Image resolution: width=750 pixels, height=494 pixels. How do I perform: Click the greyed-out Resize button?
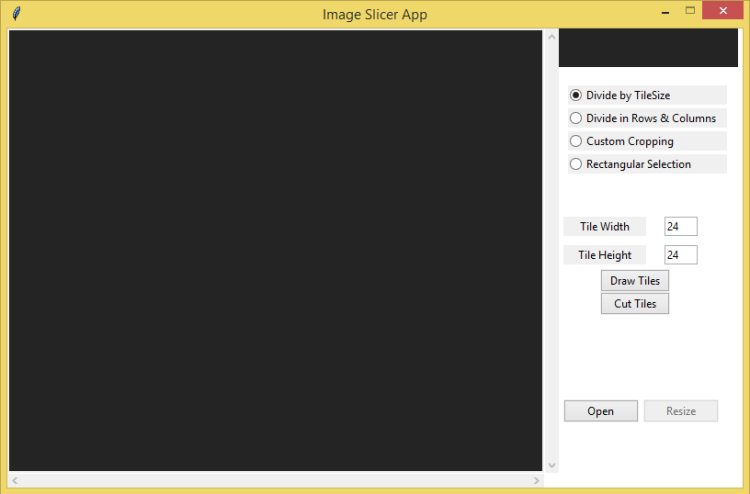(681, 411)
